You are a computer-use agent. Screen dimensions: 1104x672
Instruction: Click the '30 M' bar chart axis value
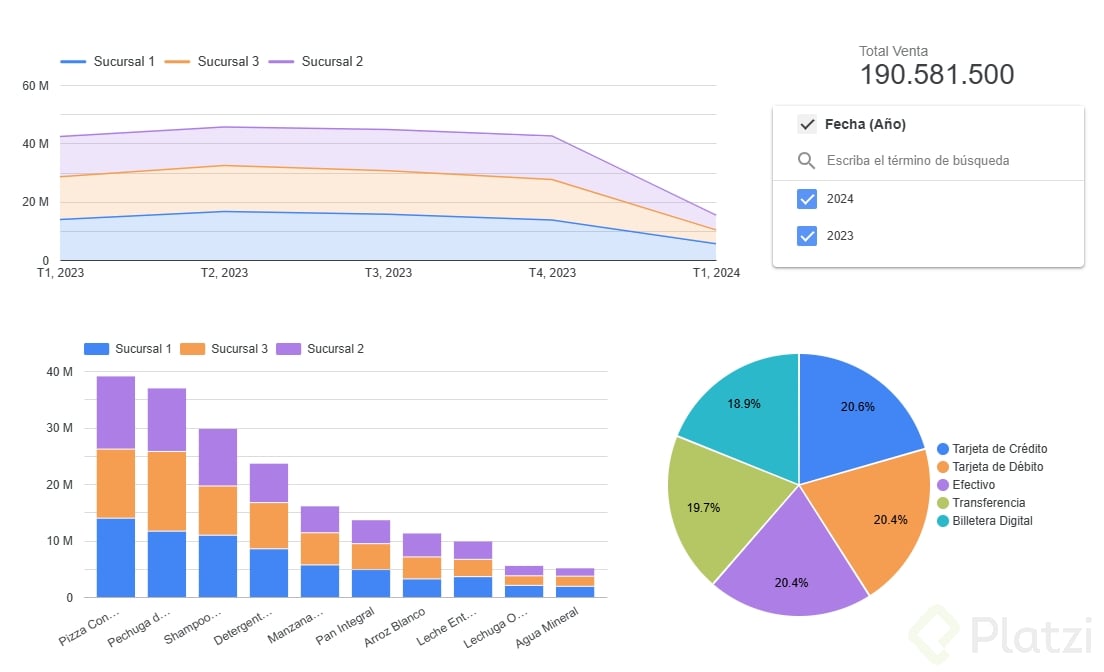(x=59, y=428)
